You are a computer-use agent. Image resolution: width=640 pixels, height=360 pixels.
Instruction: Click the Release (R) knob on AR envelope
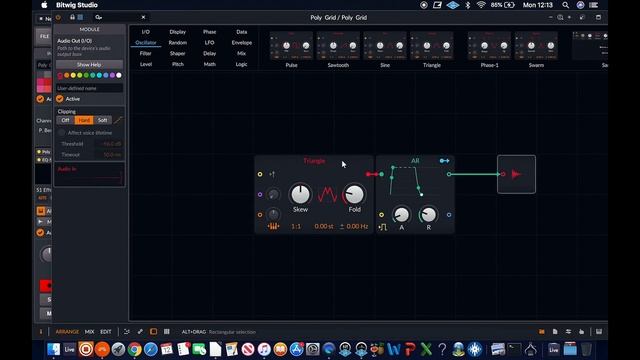[429, 215]
